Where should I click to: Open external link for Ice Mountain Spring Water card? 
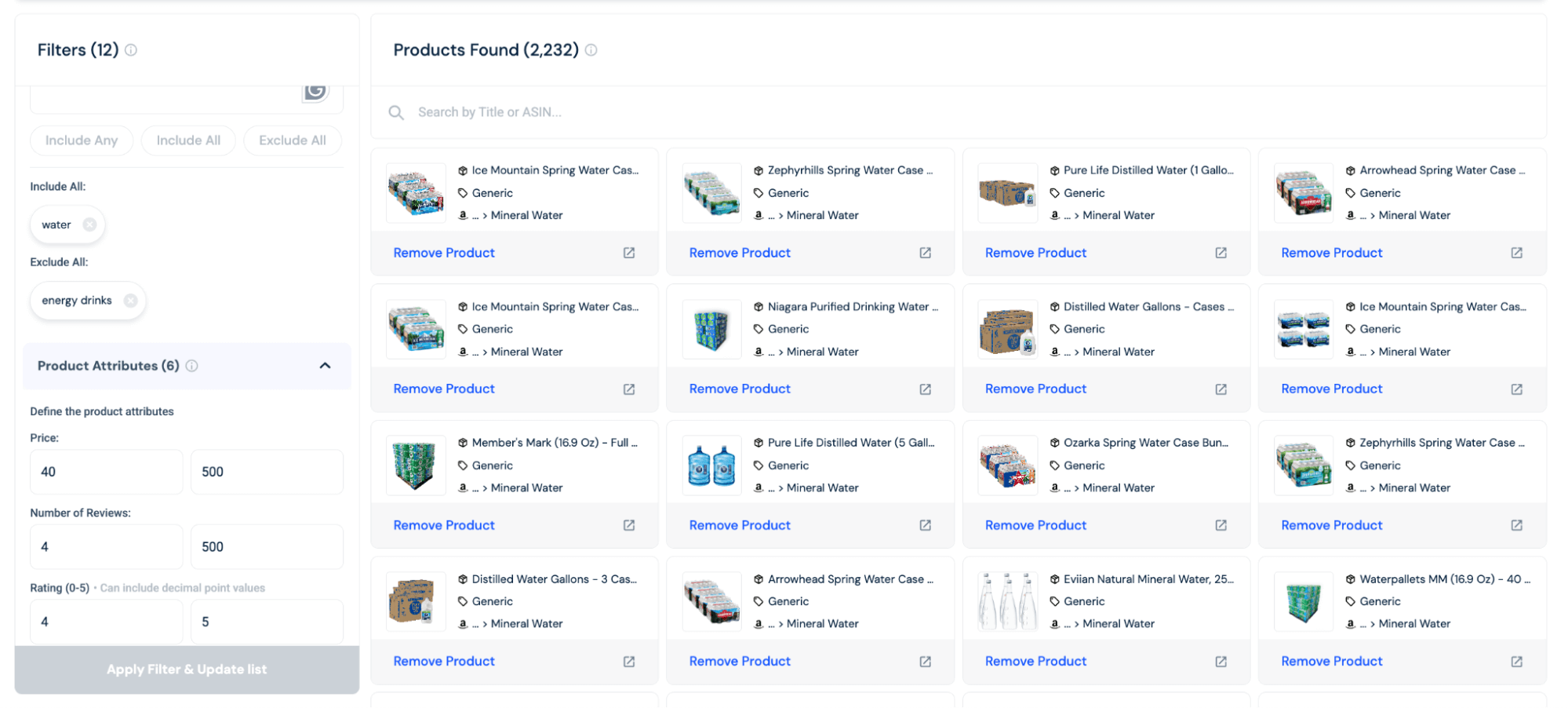(x=629, y=253)
